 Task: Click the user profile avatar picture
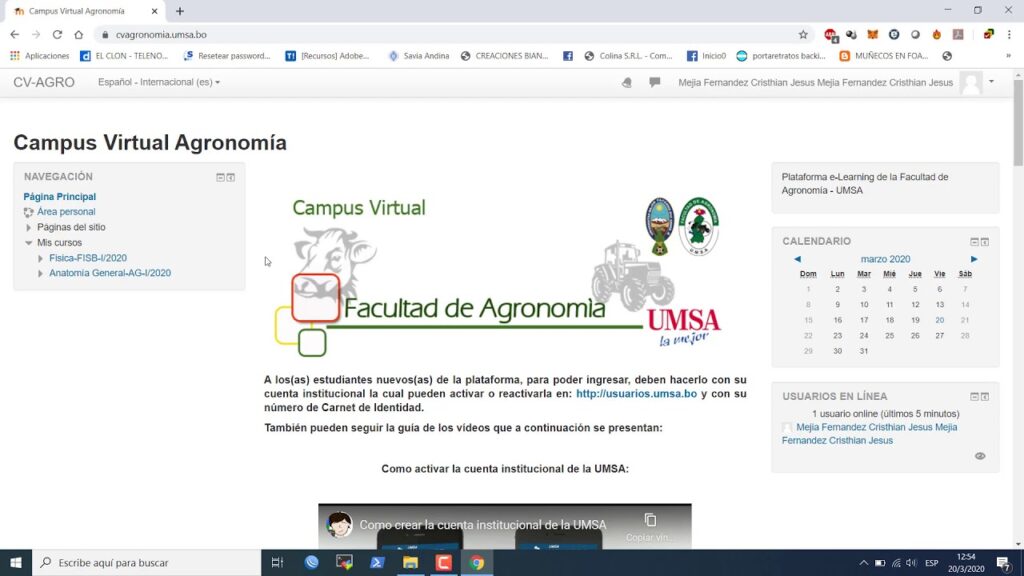(971, 83)
